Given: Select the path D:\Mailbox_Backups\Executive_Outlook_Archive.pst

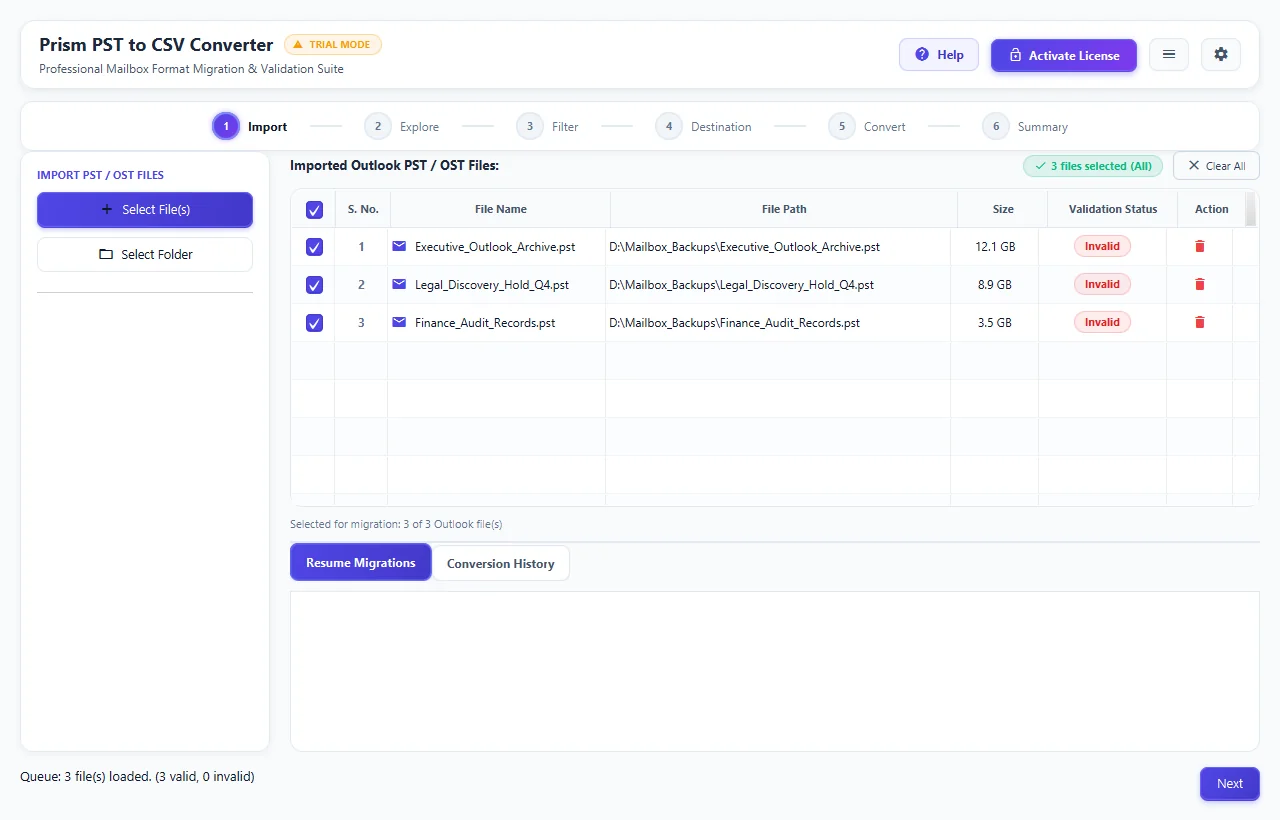Looking at the screenshot, I should pos(745,247).
